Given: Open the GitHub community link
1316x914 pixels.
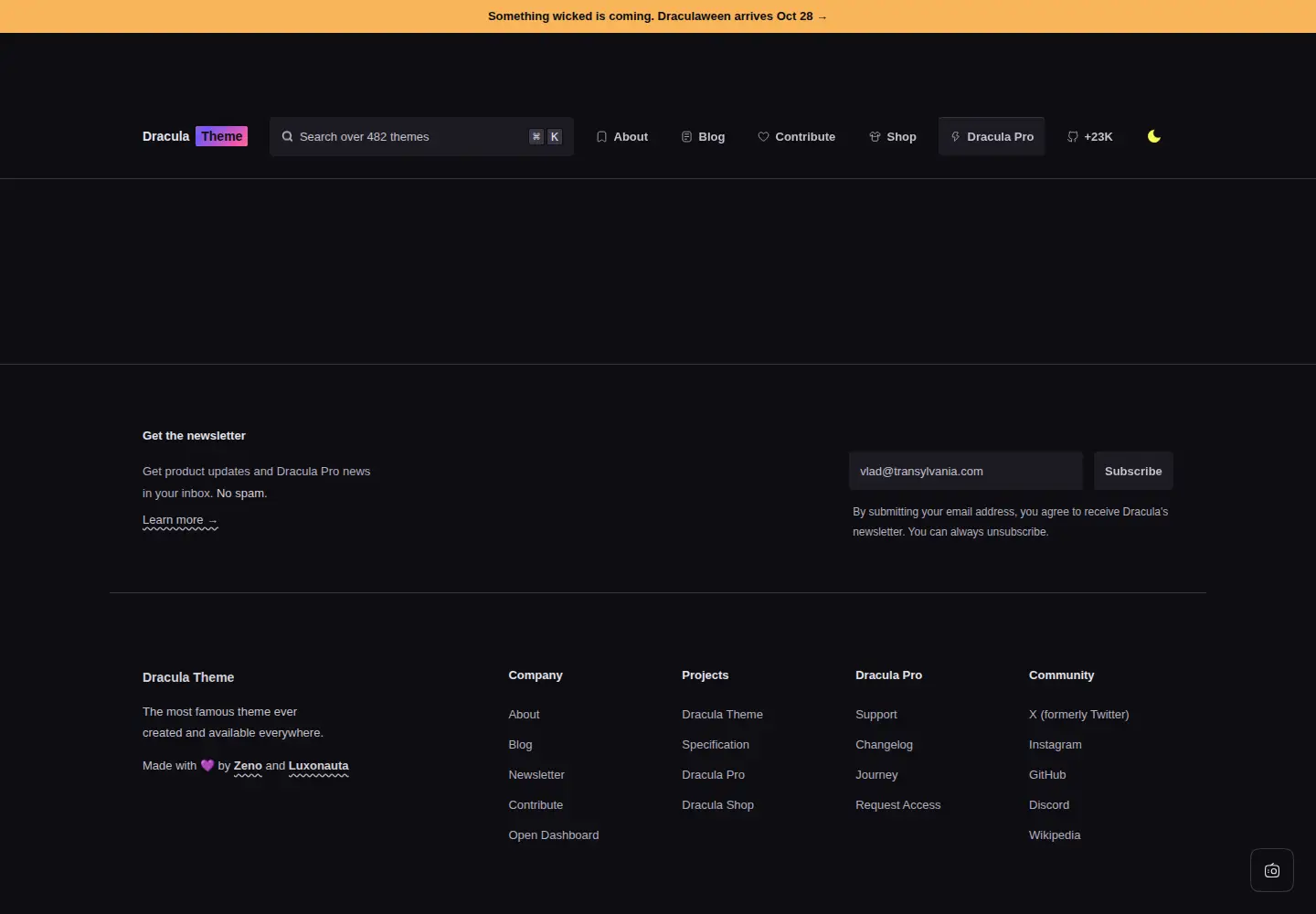Looking at the screenshot, I should pyautogui.click(x=1047, y=775).
